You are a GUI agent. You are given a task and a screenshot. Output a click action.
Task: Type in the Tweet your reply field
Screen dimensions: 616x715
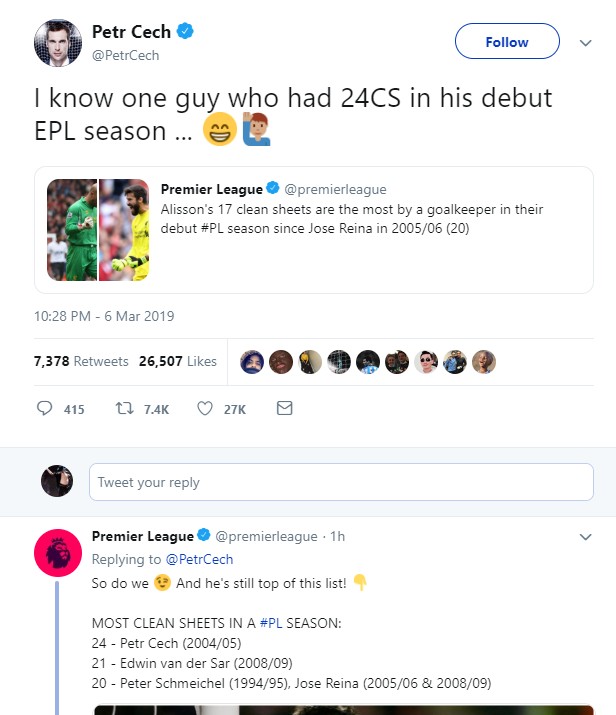click(341, 482)
